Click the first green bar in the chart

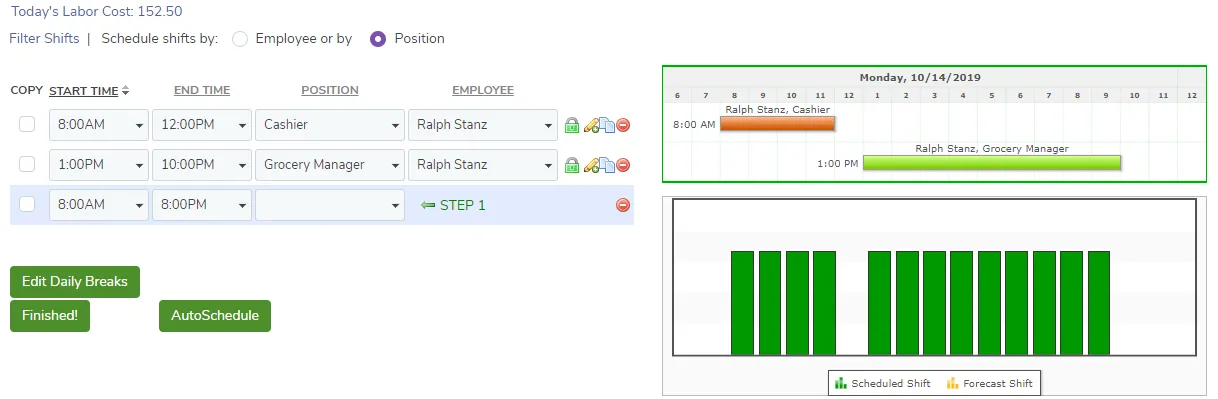pos(742,303)
